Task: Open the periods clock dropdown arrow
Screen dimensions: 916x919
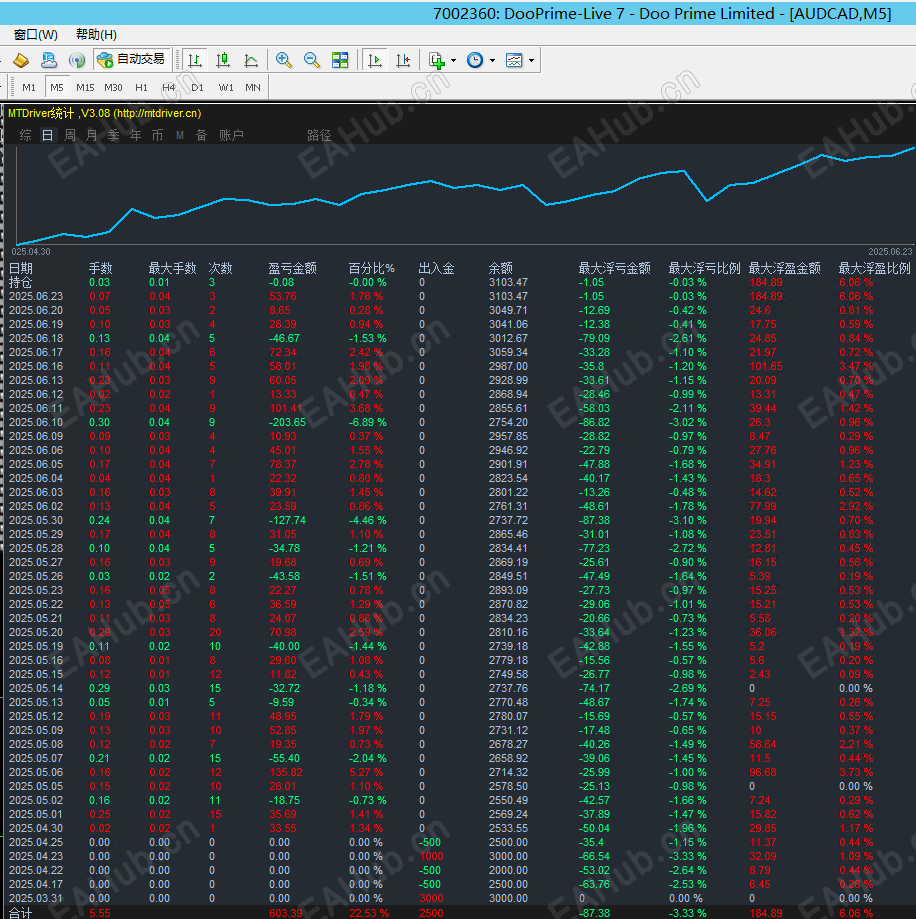Action: pyautogui.click(x=491, y=60)
